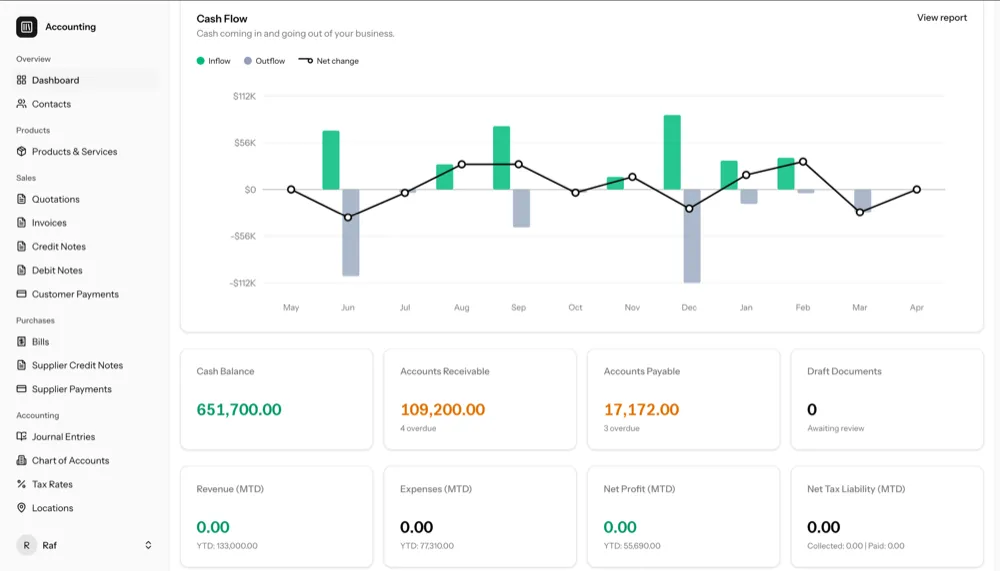
Task: Click the 'Awaiting review' label
Action: 835,429
